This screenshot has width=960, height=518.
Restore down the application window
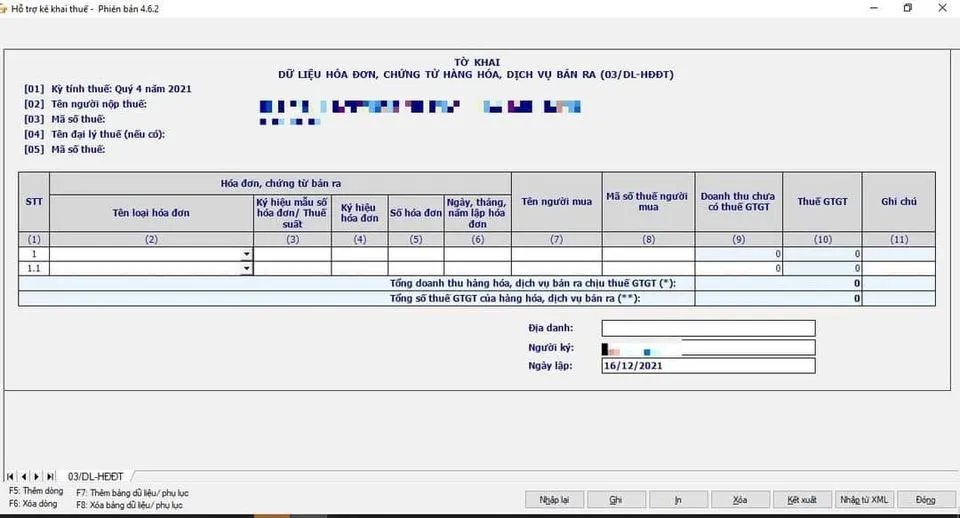(x=907, y=8)
